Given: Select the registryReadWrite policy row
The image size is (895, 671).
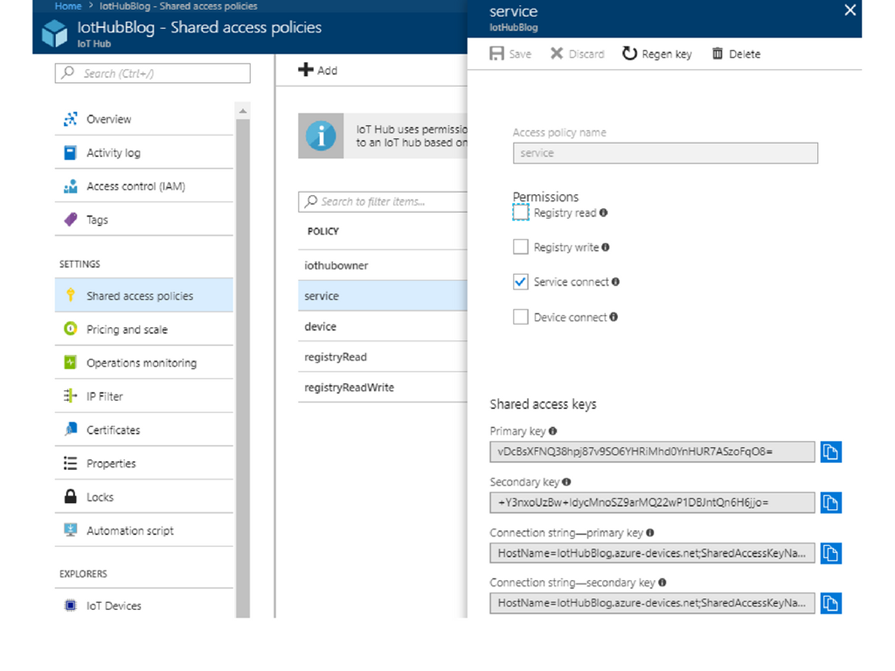Looking at the screenshot, I should pos(382,387).
